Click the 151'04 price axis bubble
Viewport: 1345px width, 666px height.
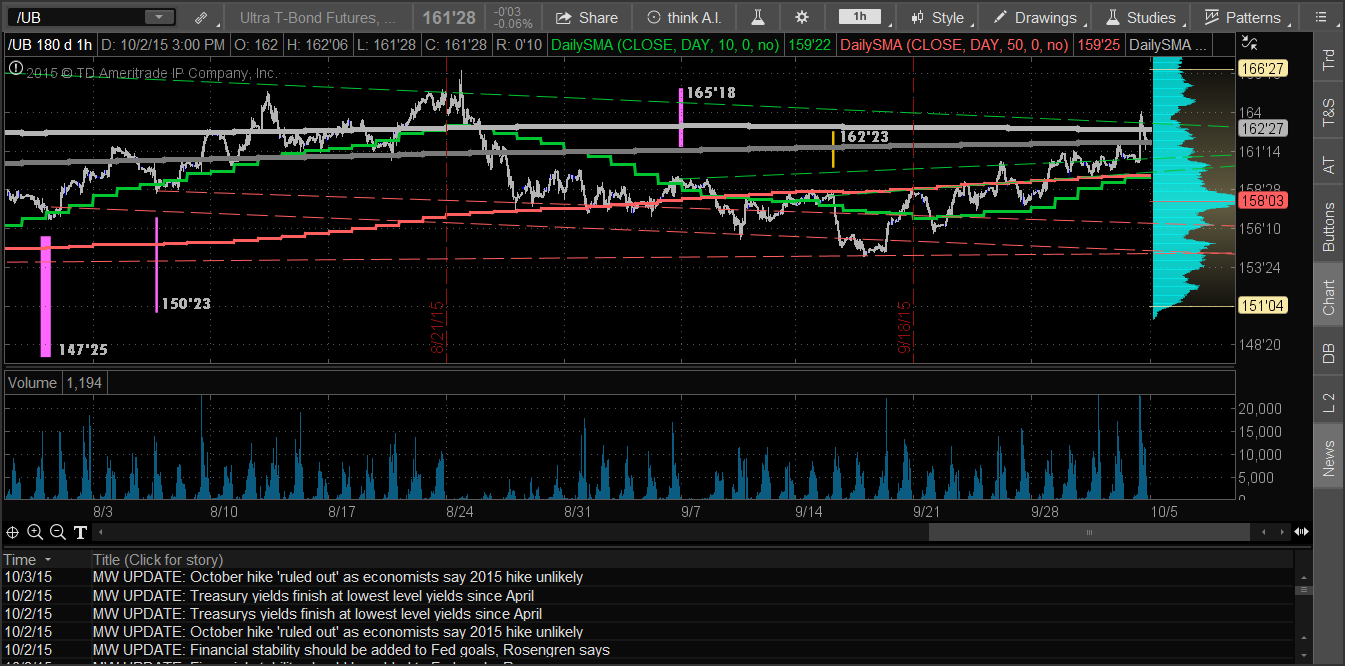pos(1261,306)
